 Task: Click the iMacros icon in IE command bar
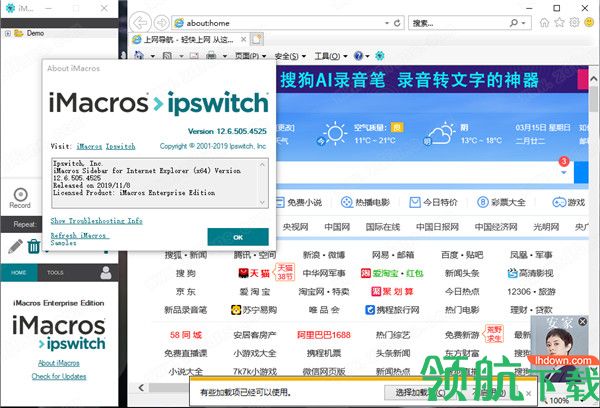(x=380, y=56)
